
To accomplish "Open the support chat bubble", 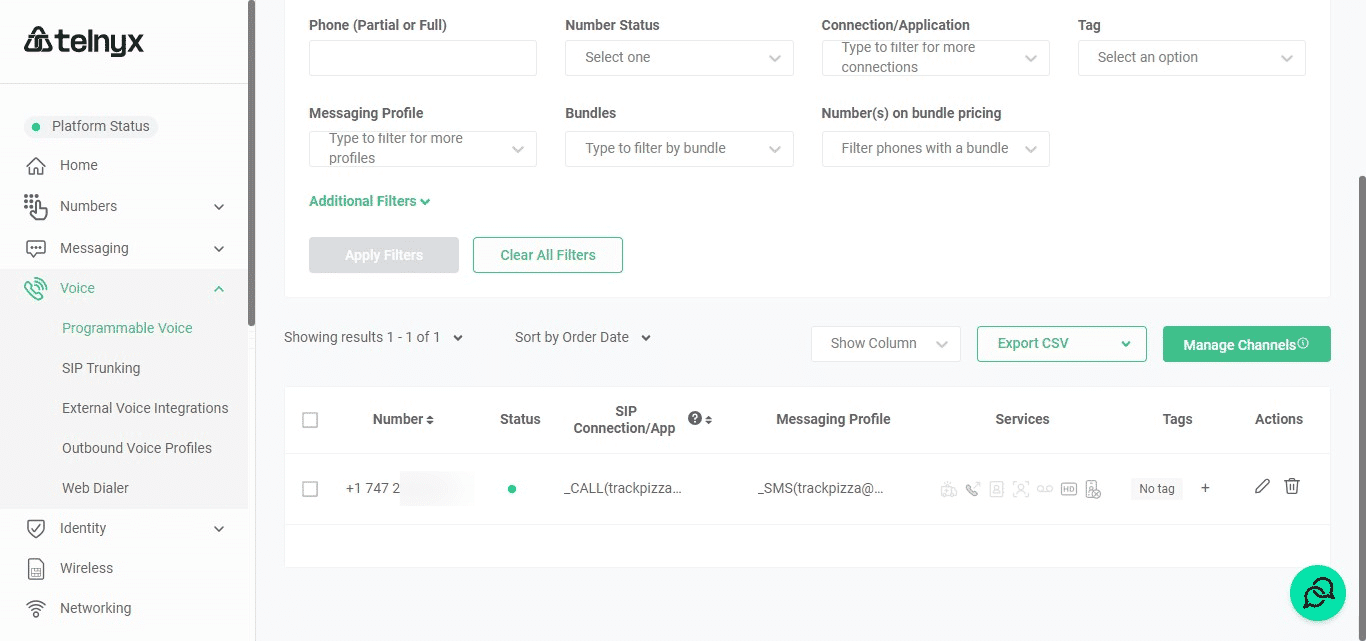I will pos(1317,593).
